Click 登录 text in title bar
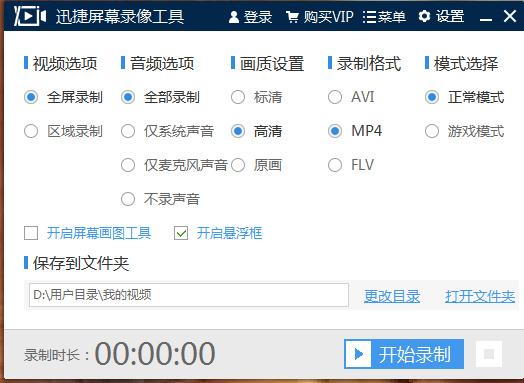The width and height of the screenshot is (524, 383). [x=258, y=17]
